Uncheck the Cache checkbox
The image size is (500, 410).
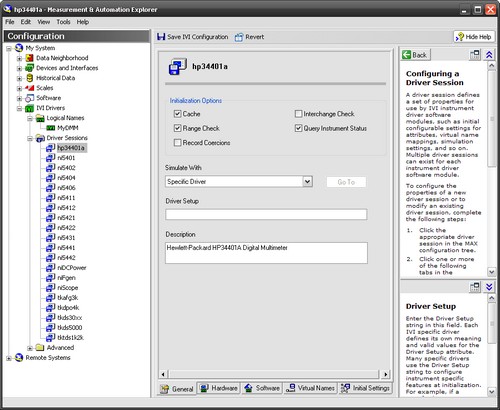pyautogui.click(x=177, y=114)
